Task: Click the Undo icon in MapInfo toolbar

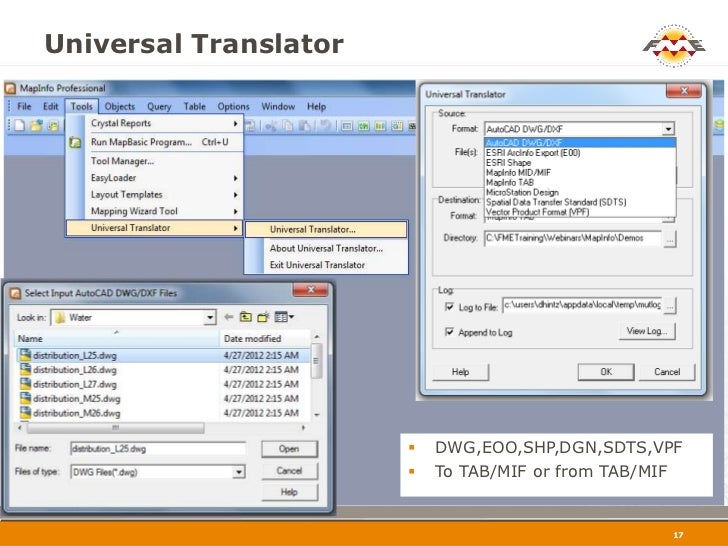Action: coord(325,125)
